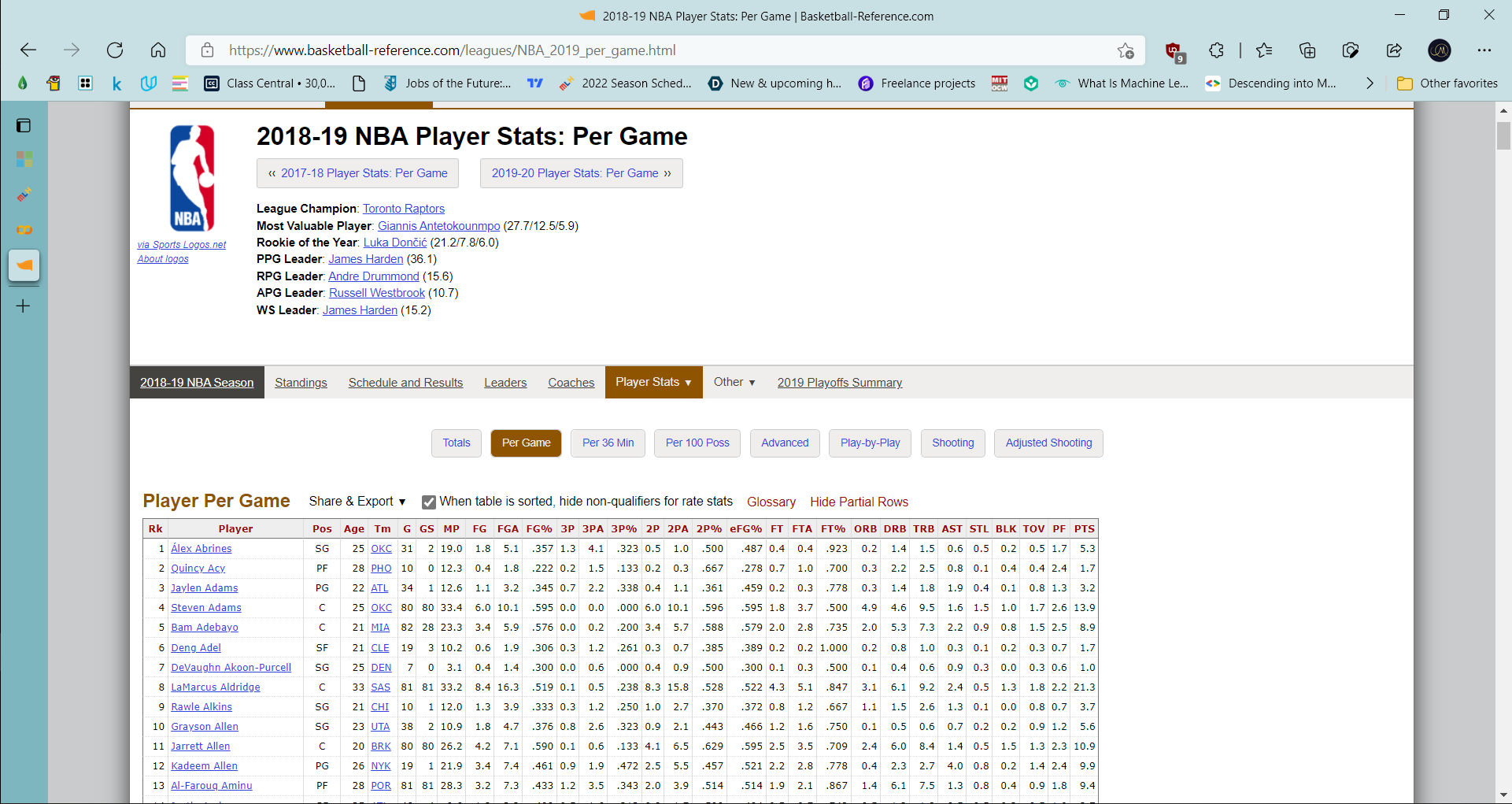Open the Extensions puzzle menu
This screenshot has width=1512, height=804.
pos(1216,50)
